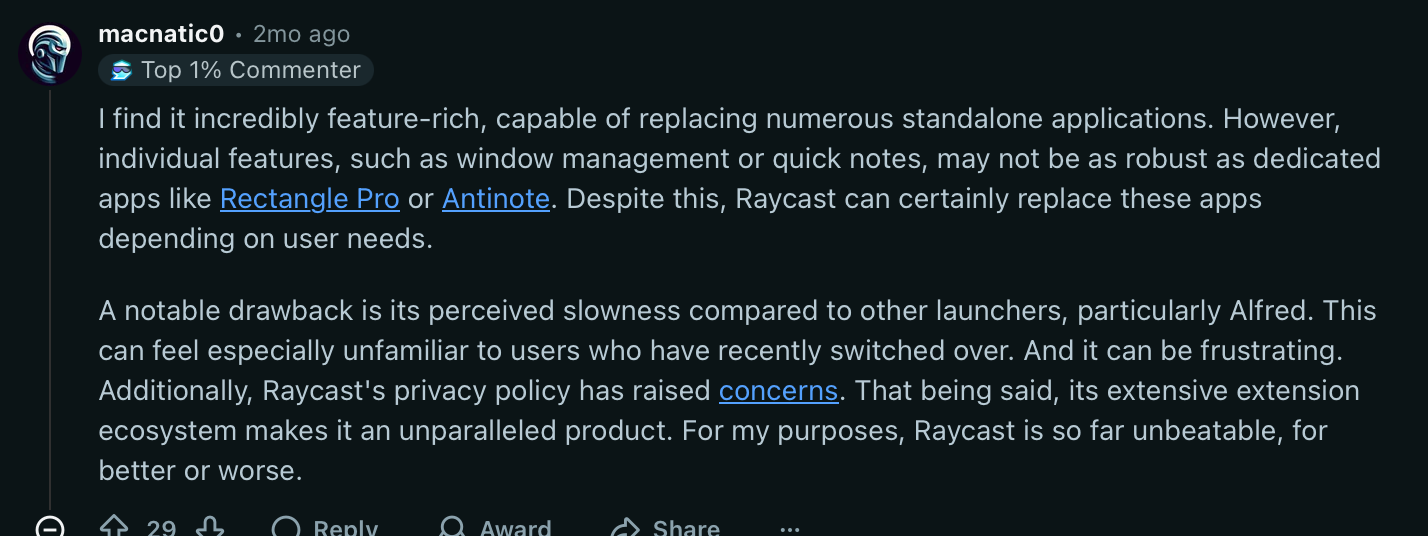Downvote the macnatic0 comment

[210, 527]
